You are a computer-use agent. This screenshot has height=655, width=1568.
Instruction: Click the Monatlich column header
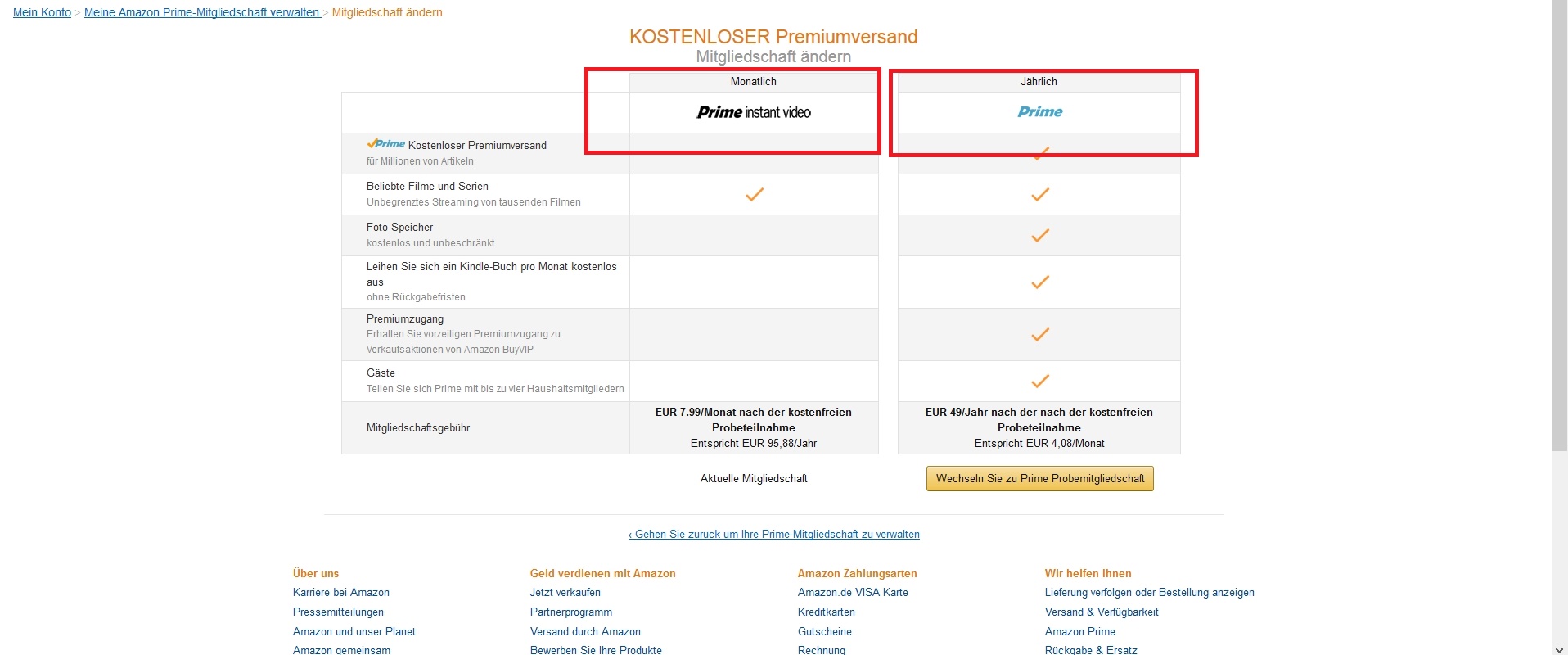click(754, 82)
